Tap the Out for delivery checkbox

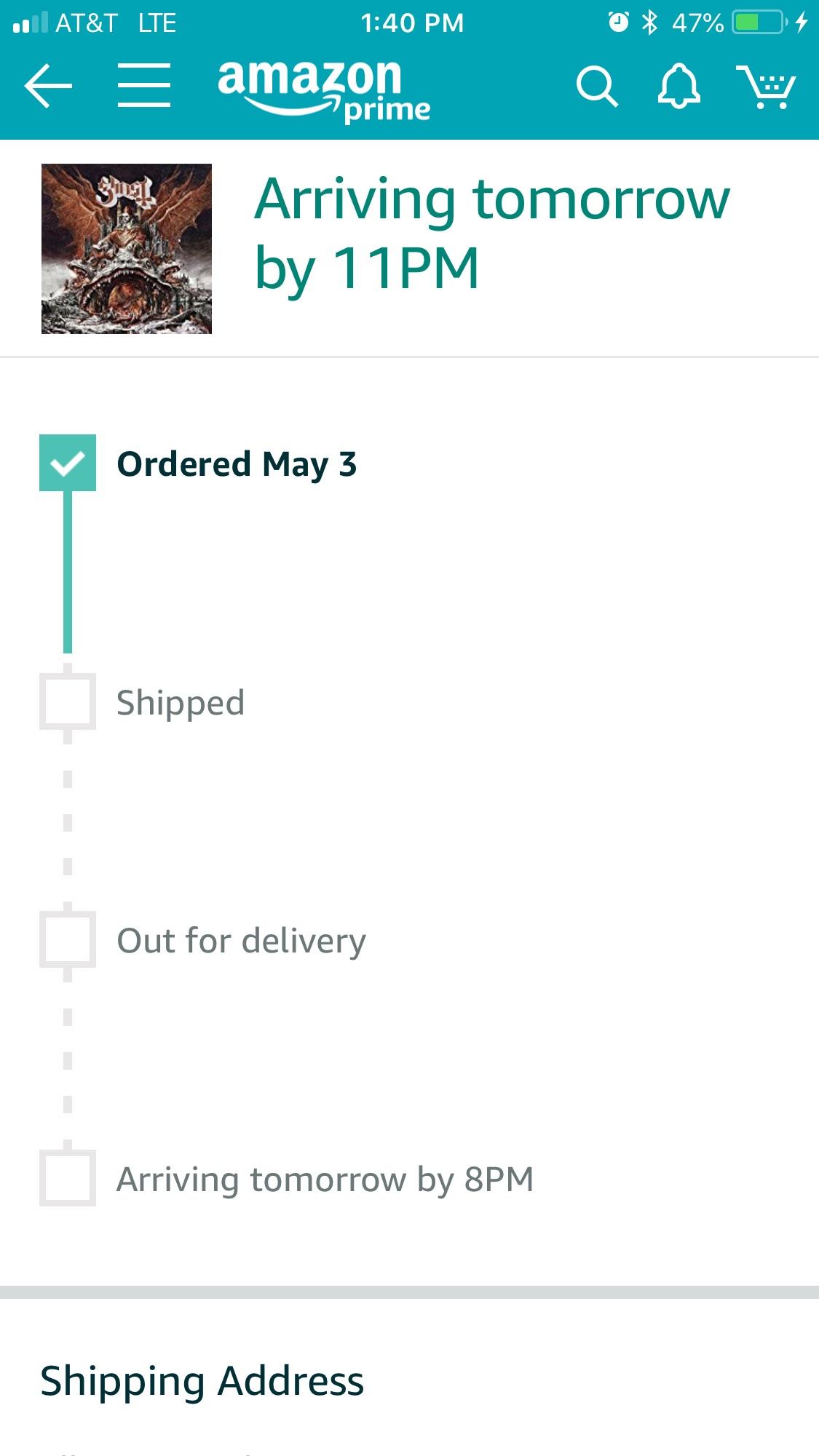(68, 939)
